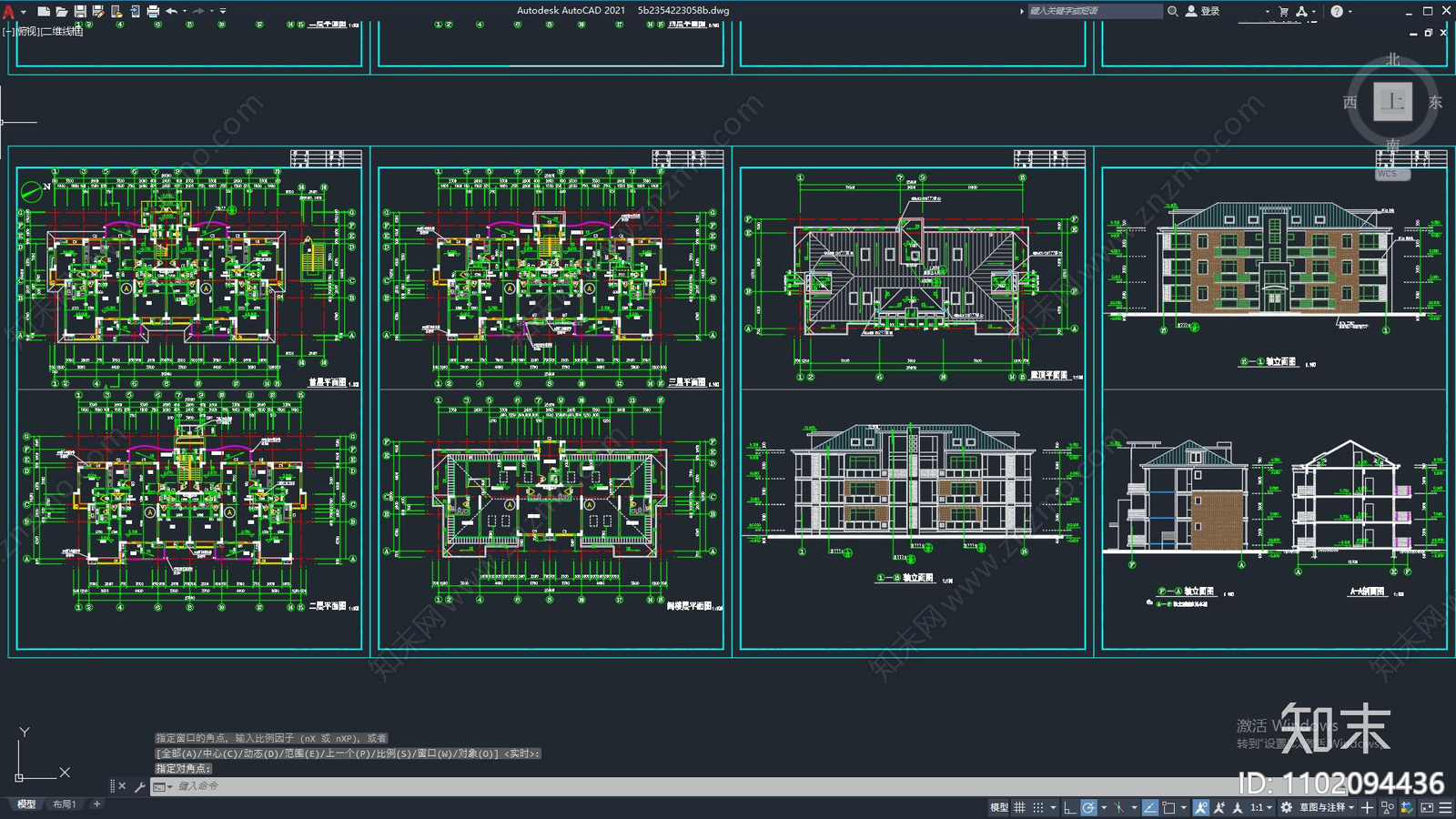Open the AutoCAD application menu logo

(8, 12)
